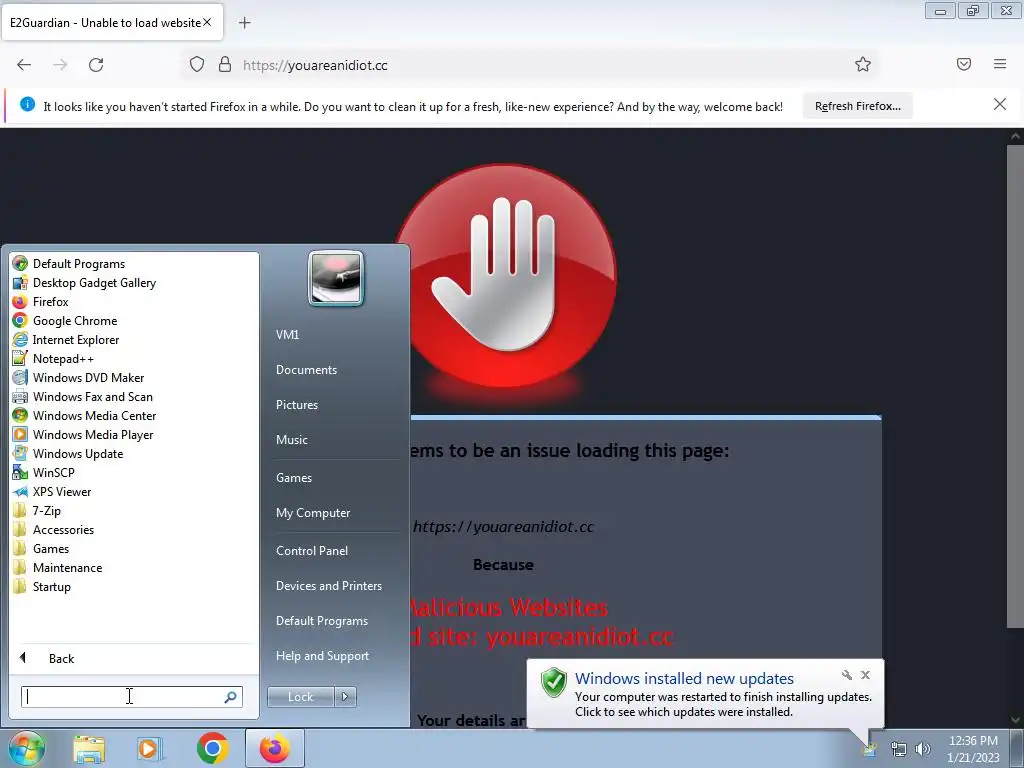The height and width of the screenshot is (768, 1024).
Task: Click the padlock site security icon
Action: click(225, 65)
